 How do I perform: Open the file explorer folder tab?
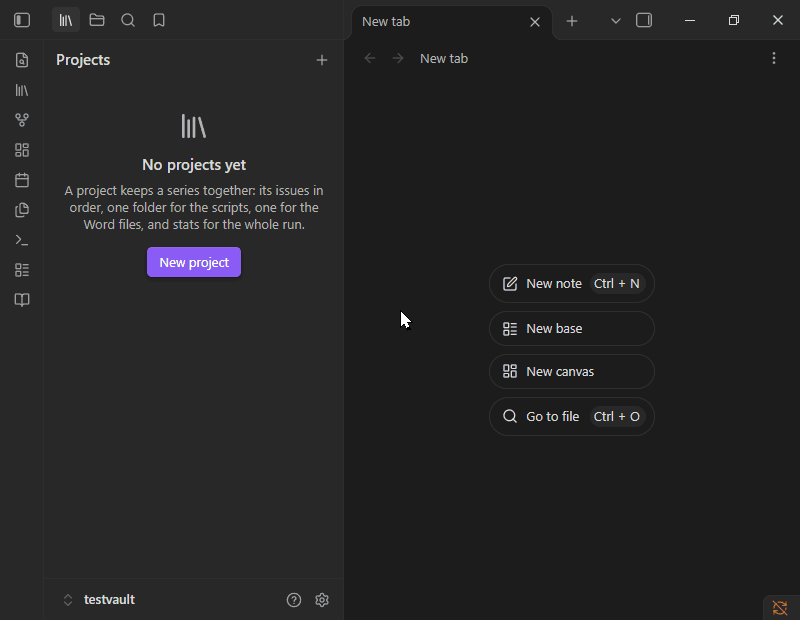click(x=97, y=20)
